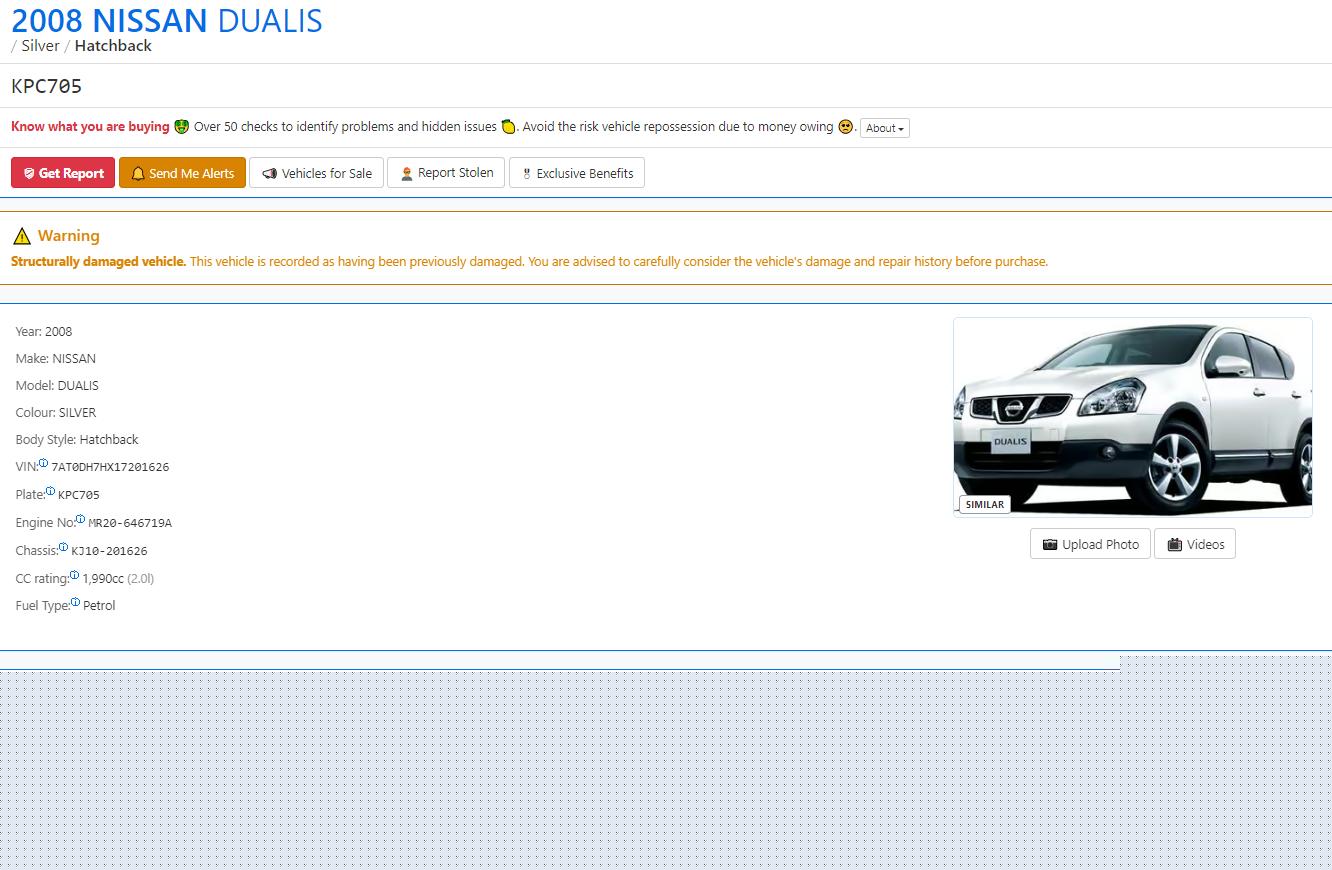This screenshot has height=870, width=1332.
Task: Click the 'Make: NISSAN' line
Action: [56, 359]
